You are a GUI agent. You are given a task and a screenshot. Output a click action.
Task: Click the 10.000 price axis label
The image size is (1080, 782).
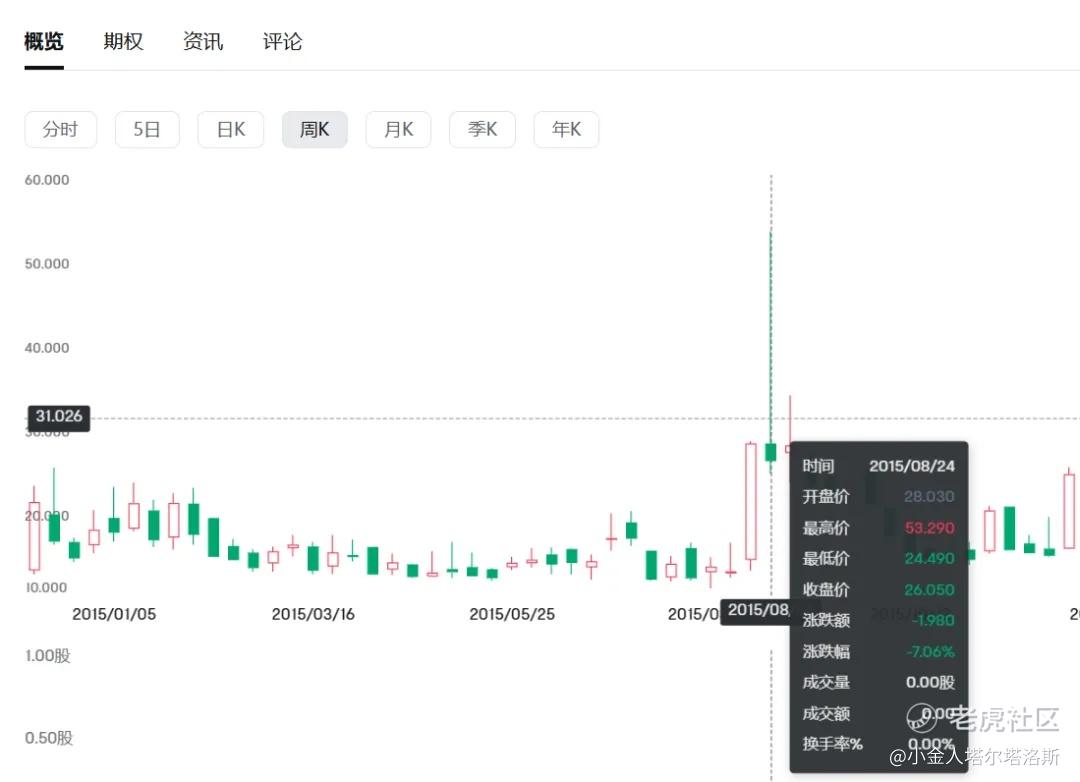pyautogui.click(x=47, y=588)
